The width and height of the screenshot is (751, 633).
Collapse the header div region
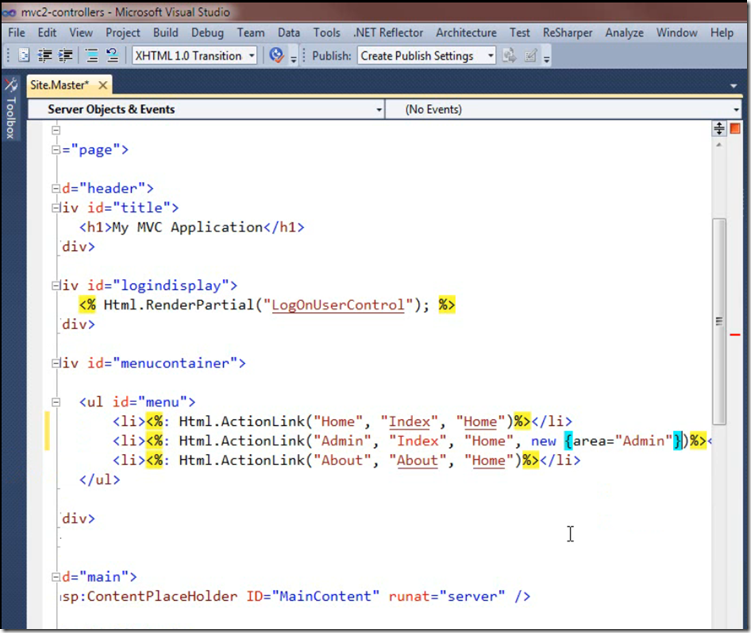tap(56, 188)
